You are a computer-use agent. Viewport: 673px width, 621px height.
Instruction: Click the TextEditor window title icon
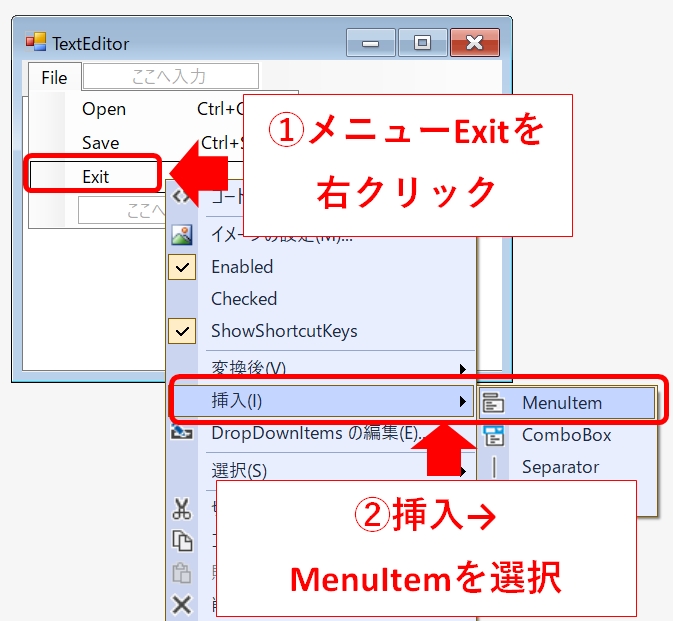click(36, 42)
